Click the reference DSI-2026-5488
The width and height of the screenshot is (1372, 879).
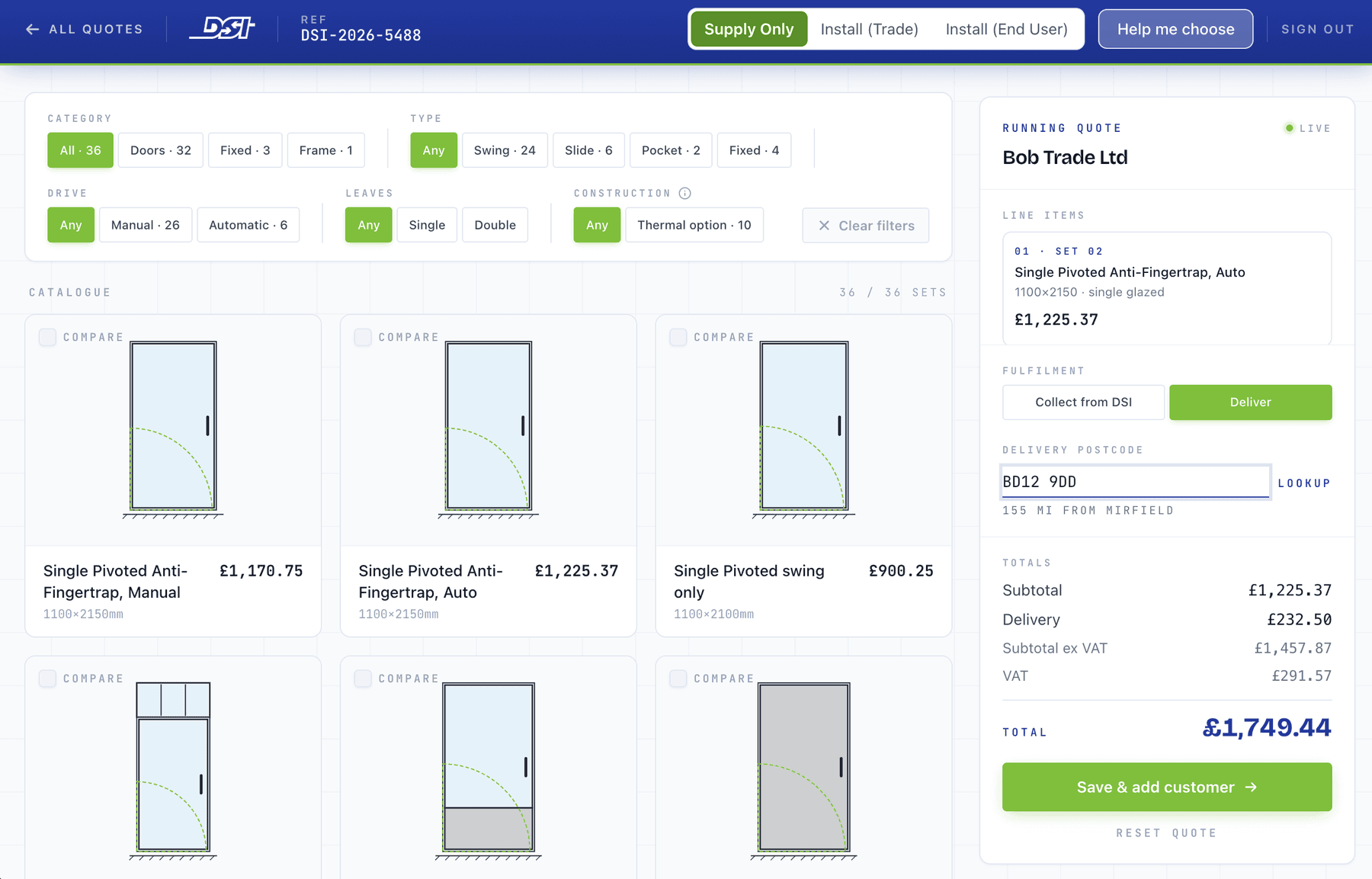tap(361, 35)
